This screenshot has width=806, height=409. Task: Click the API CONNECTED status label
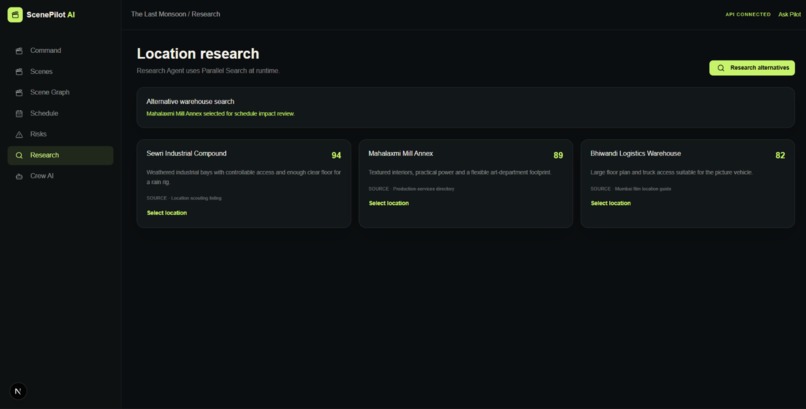748,14
